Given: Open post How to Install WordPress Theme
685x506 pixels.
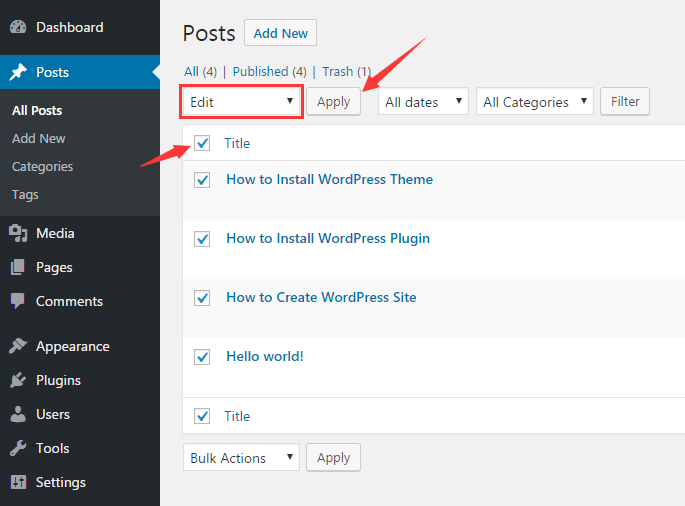Looking at the screenshot, I should click(329, 179).
